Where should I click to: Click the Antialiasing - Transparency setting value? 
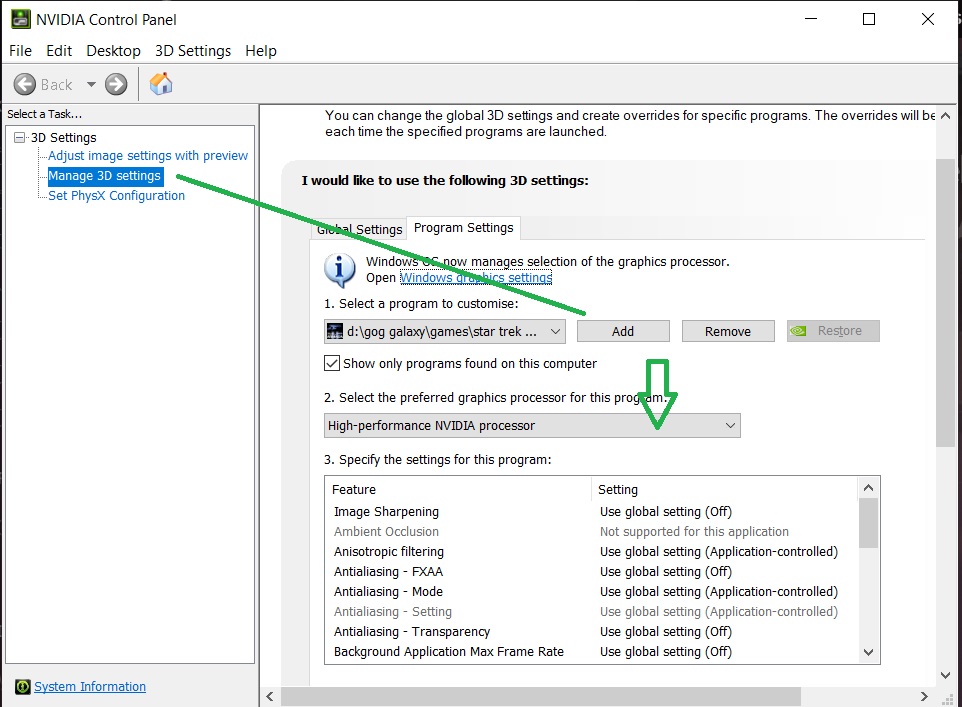point(666,632)
